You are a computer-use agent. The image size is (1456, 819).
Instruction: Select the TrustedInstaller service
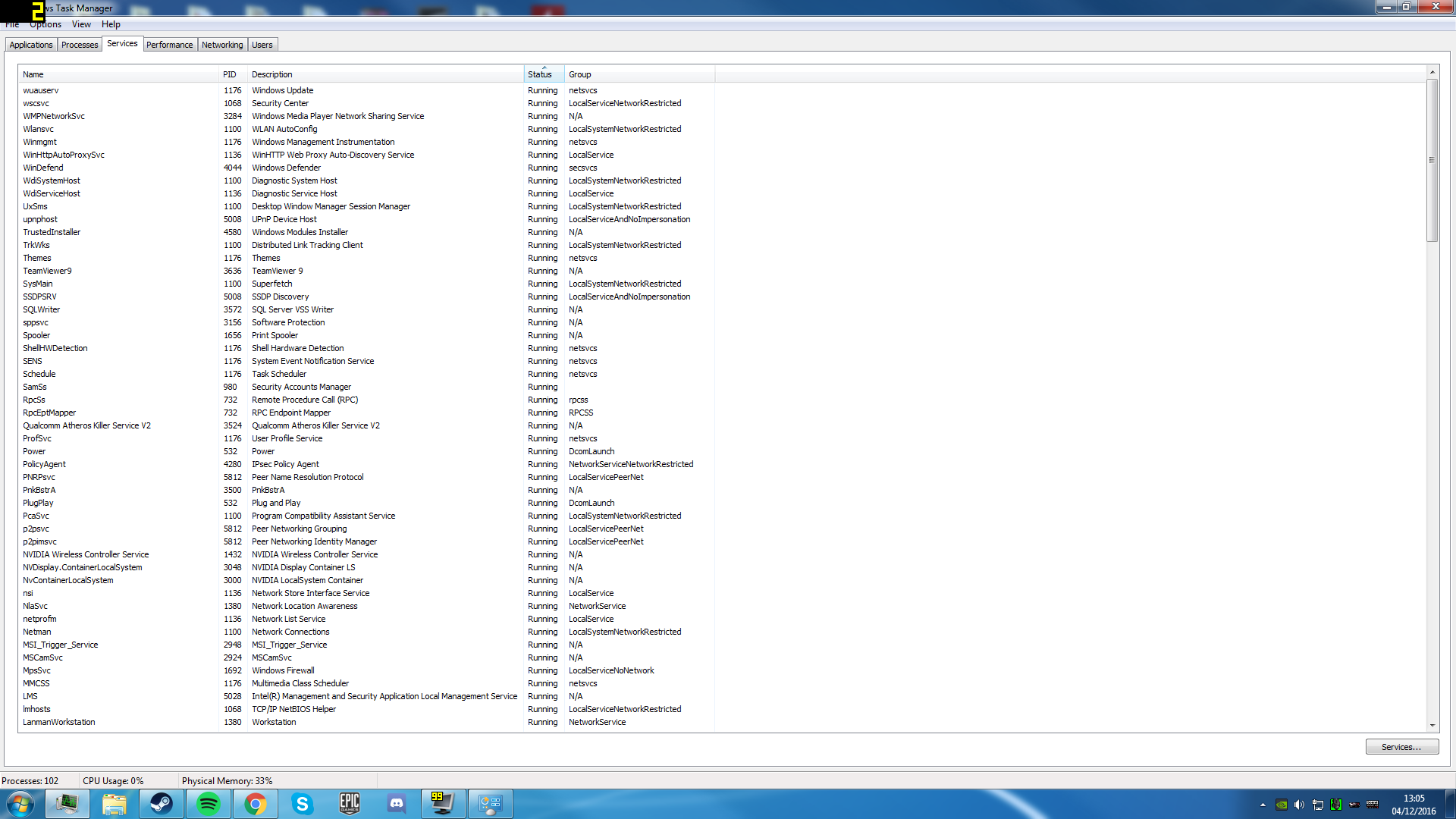[x=52, y=232]
